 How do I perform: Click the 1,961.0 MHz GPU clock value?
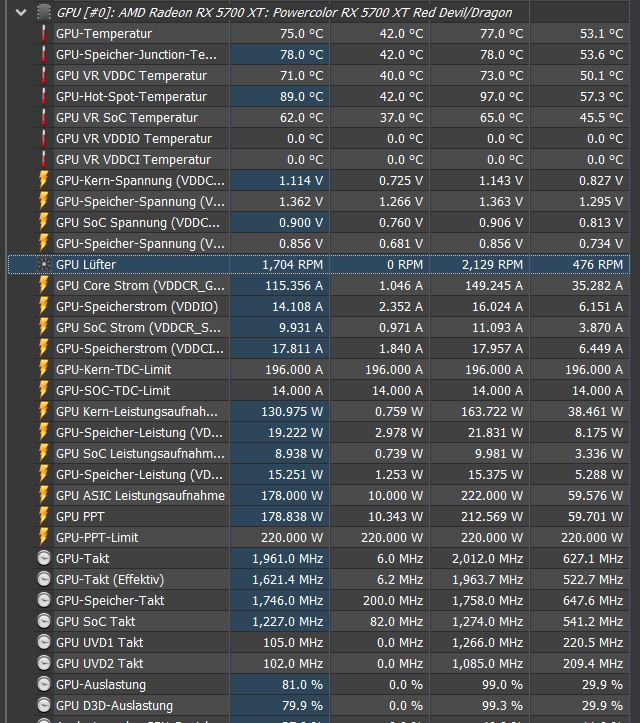[x=287, y=558]
